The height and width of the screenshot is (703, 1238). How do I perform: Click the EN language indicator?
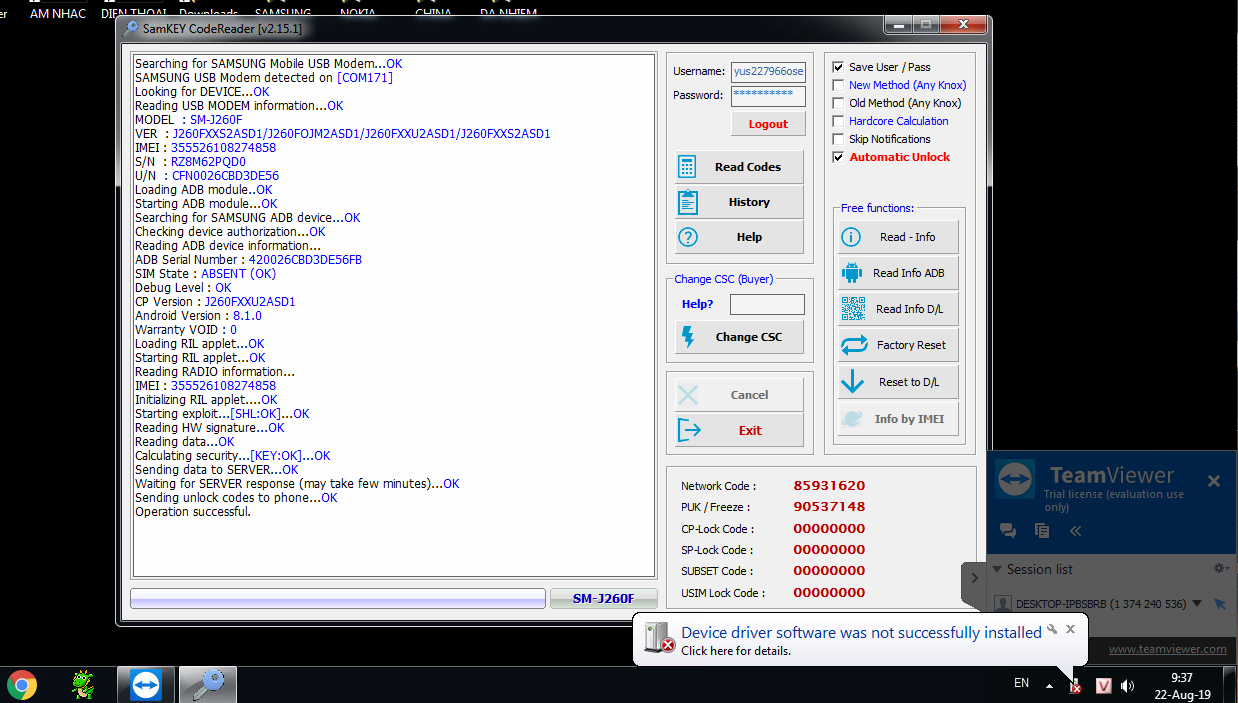coord(1021,683)
